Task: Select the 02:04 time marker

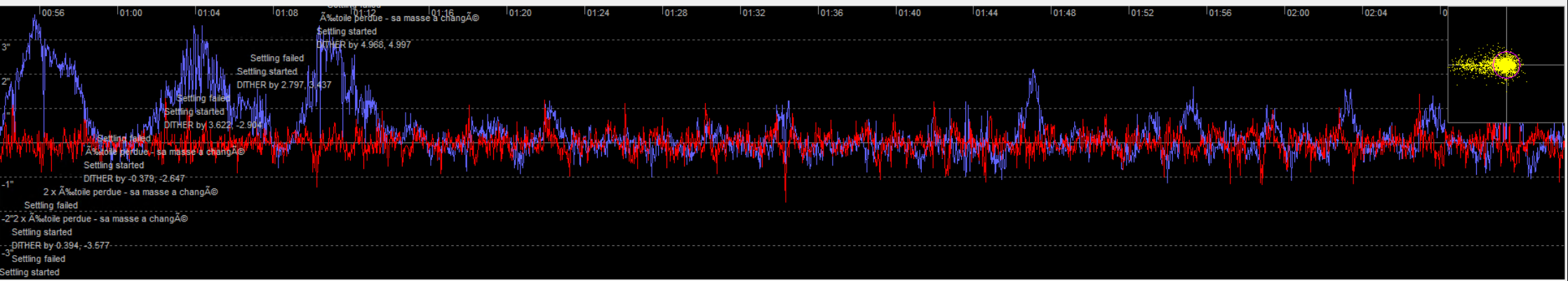Action: coord(1376,13)
